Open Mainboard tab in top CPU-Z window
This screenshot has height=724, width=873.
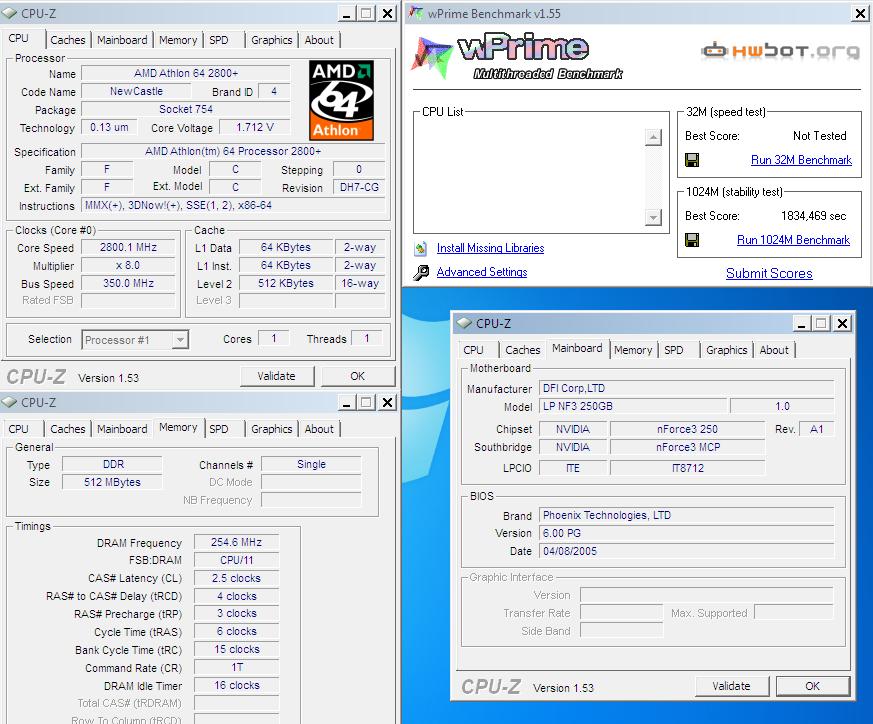(x=122, y=40)
